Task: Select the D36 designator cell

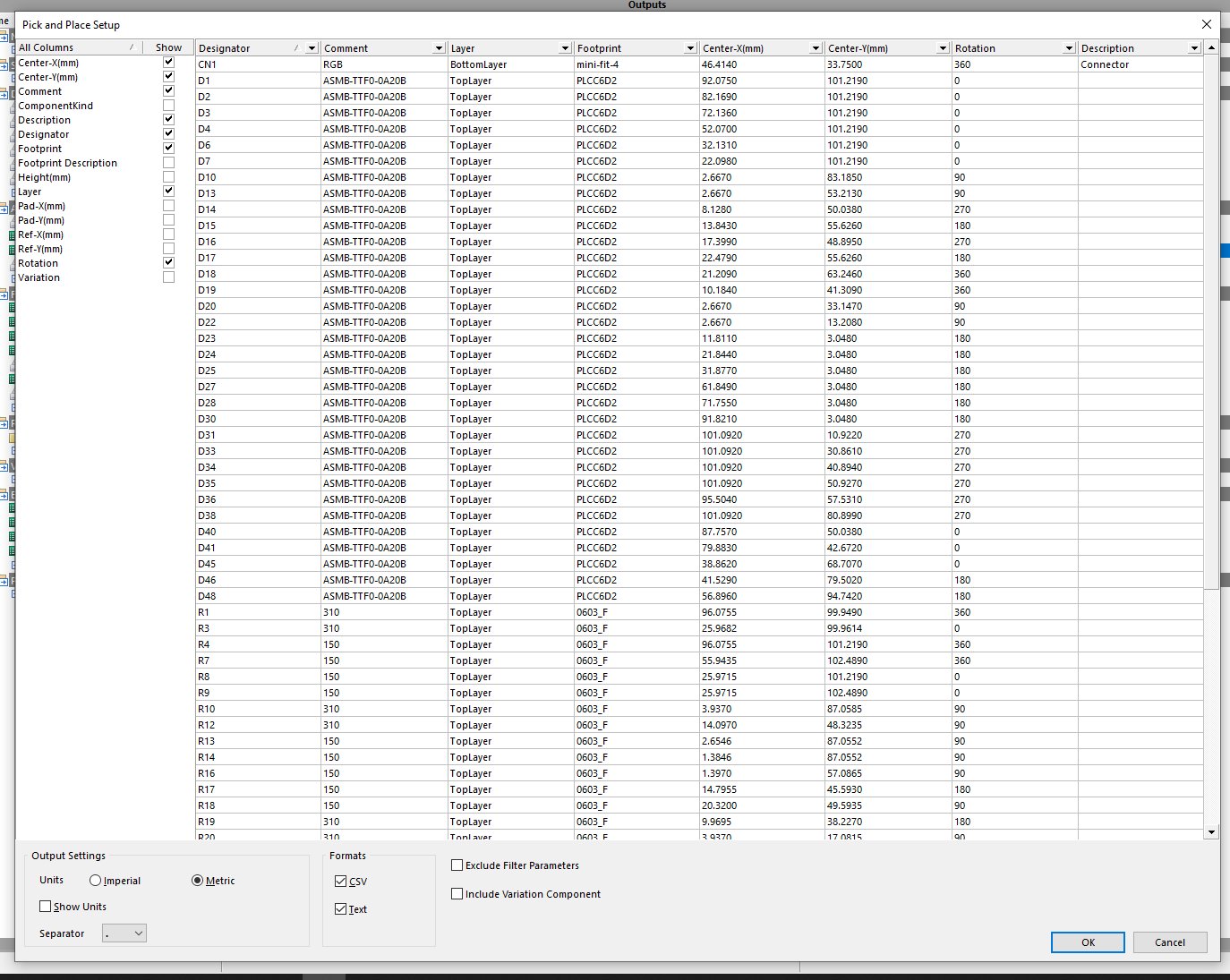Action: [x=258, y=499]
